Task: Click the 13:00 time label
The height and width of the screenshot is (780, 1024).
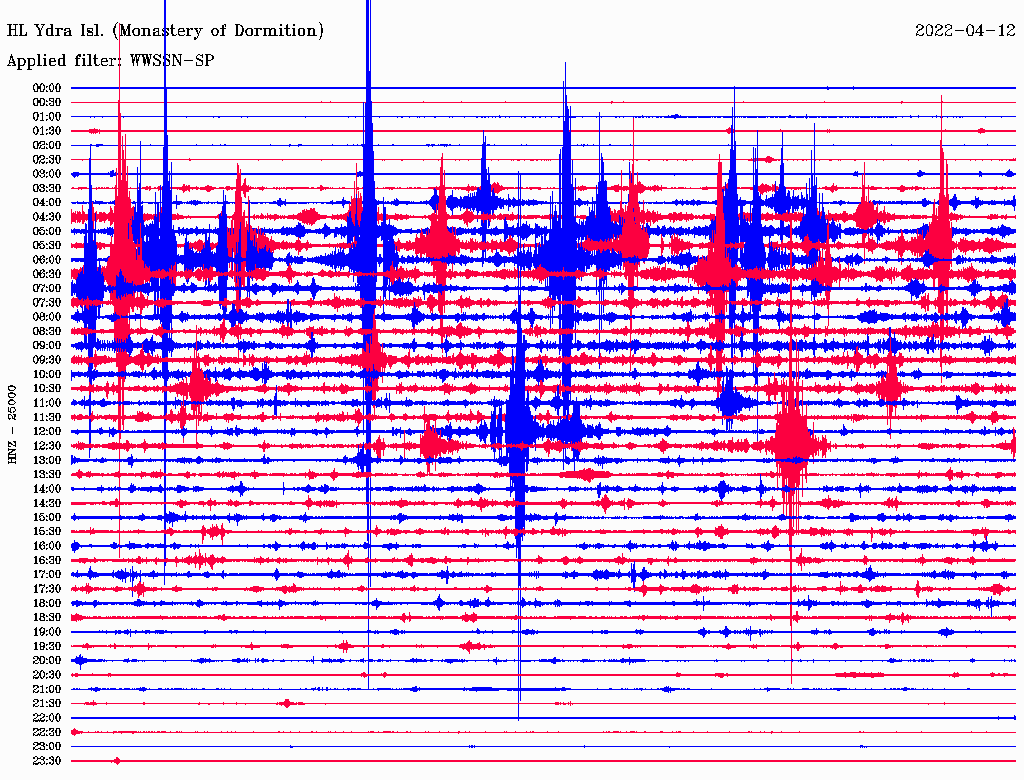Action: 46,460
